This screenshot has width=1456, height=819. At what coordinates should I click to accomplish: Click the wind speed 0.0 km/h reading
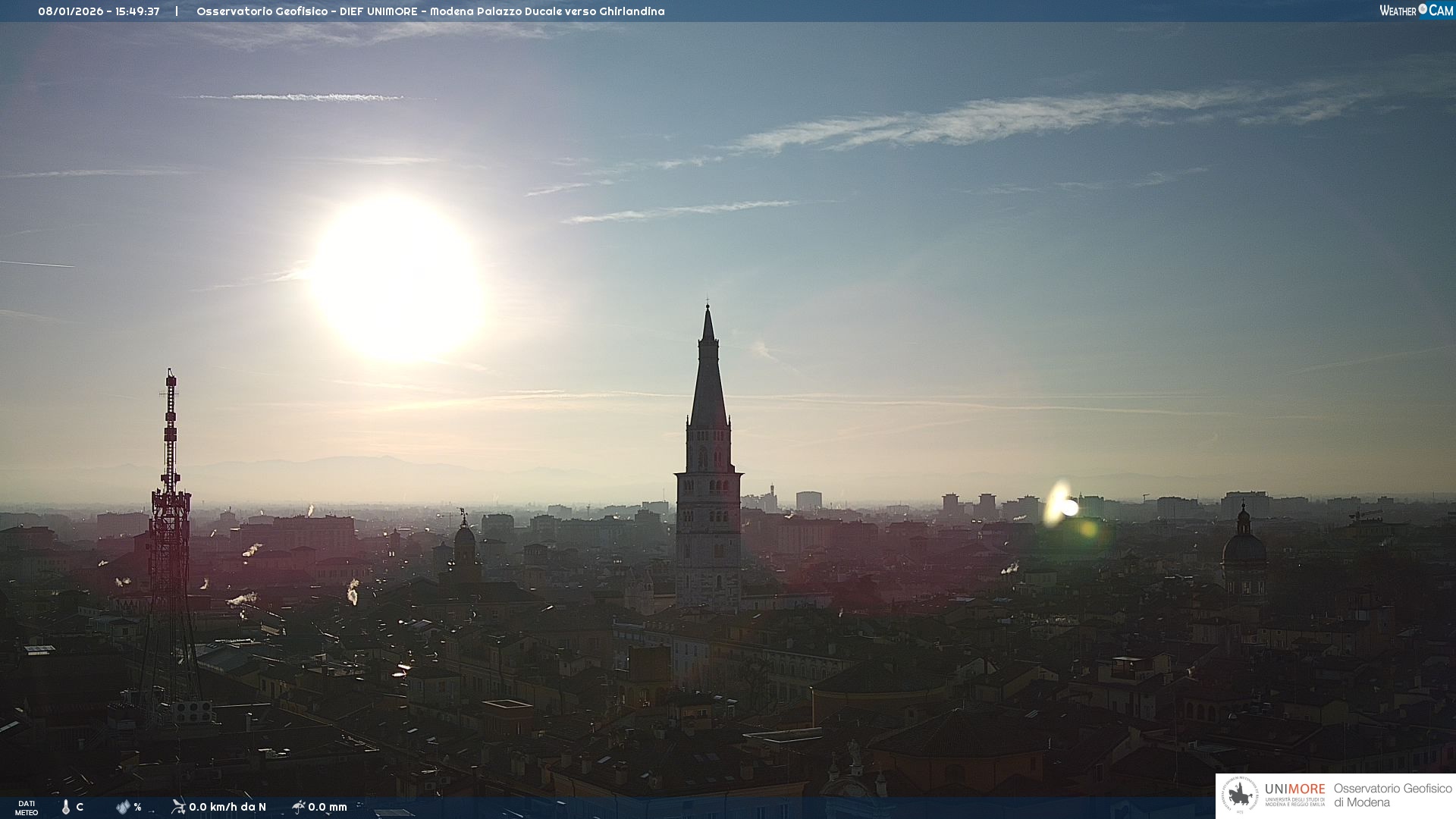(227, 807)
